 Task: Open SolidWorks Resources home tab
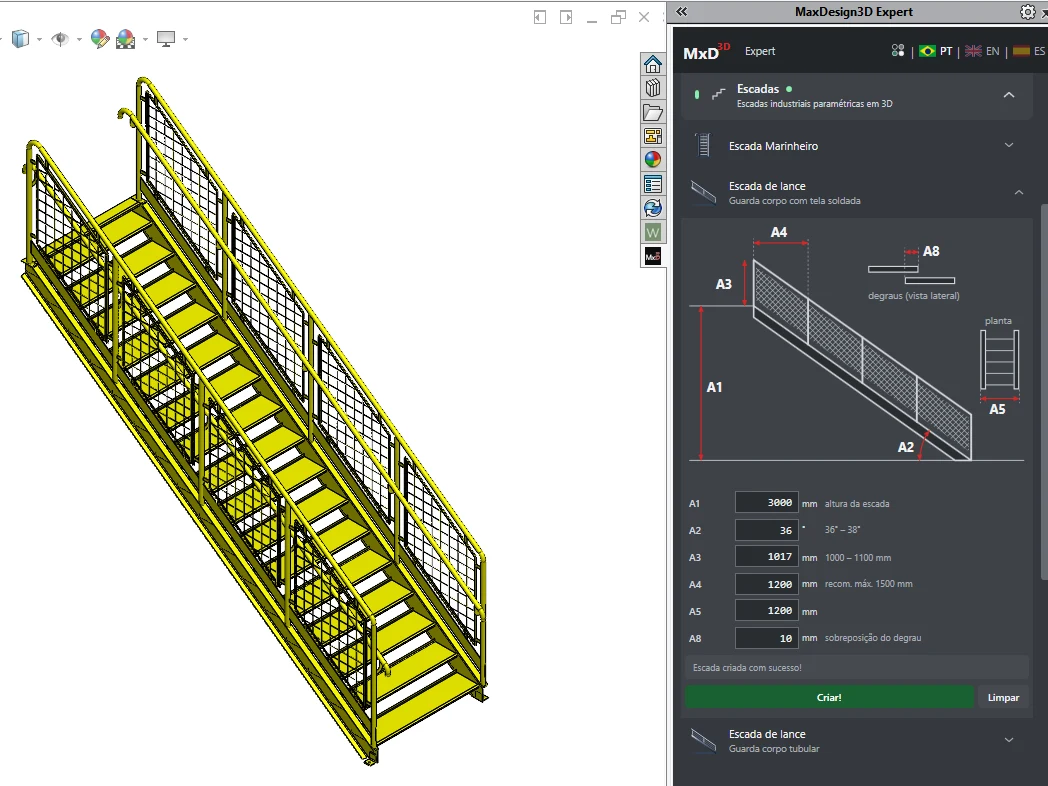point(653,64)
